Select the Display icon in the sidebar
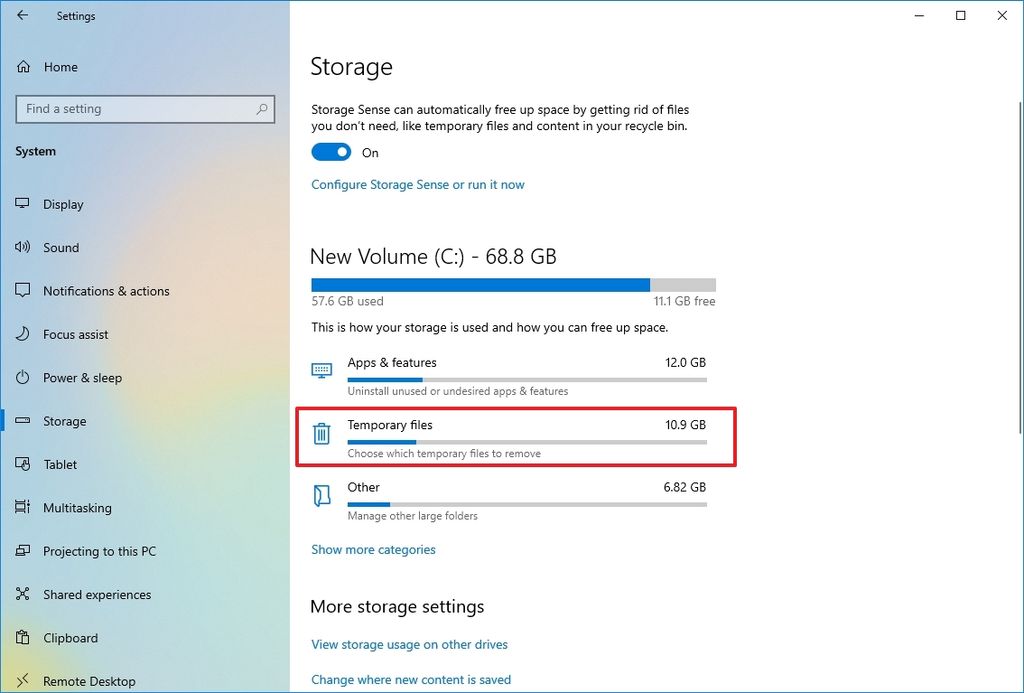Image resolution: width=1024 pixels, height=693 pixels. (x=22, y=204)
